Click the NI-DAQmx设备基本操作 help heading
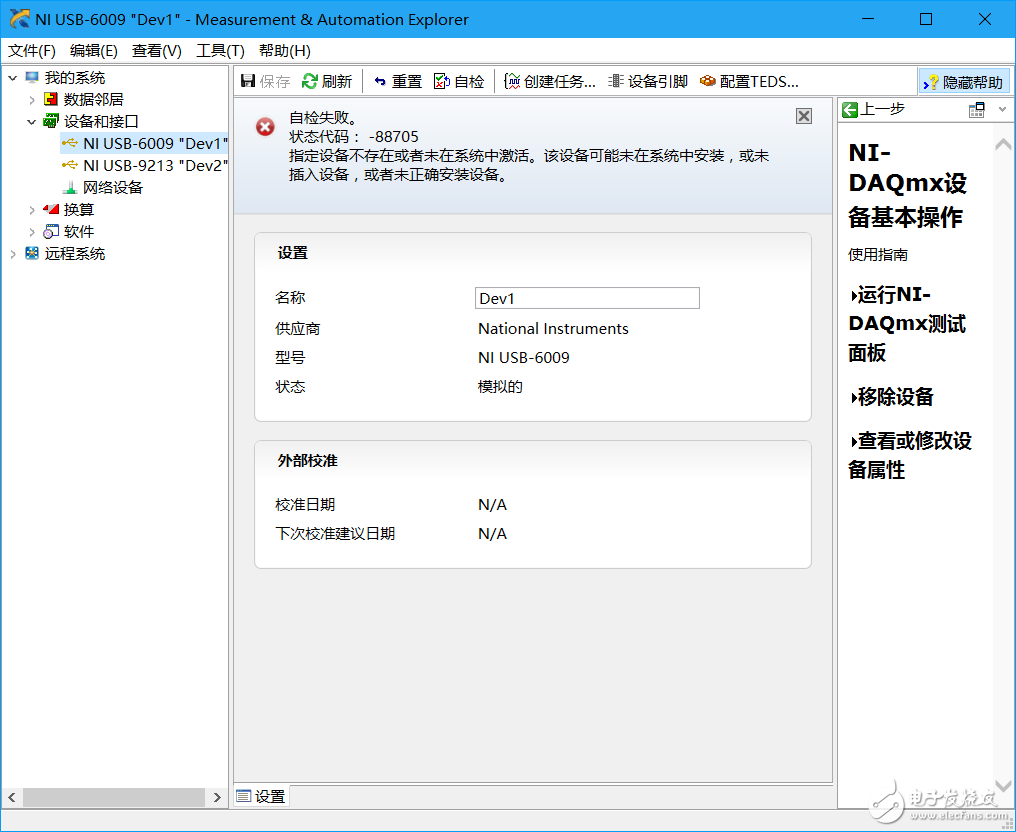 [x=907, y=184]
